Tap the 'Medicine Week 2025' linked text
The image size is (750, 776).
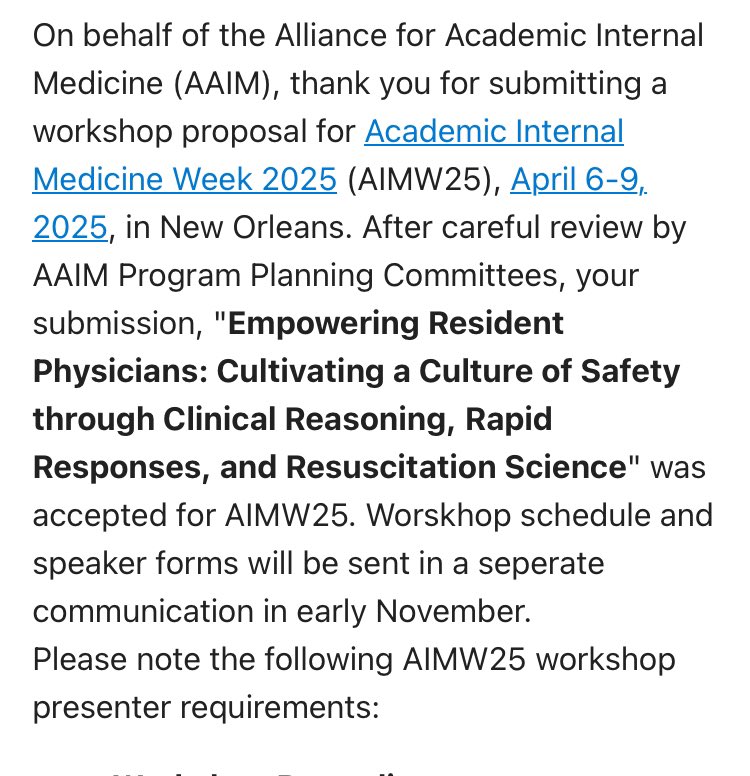click(x=185, y=179)
